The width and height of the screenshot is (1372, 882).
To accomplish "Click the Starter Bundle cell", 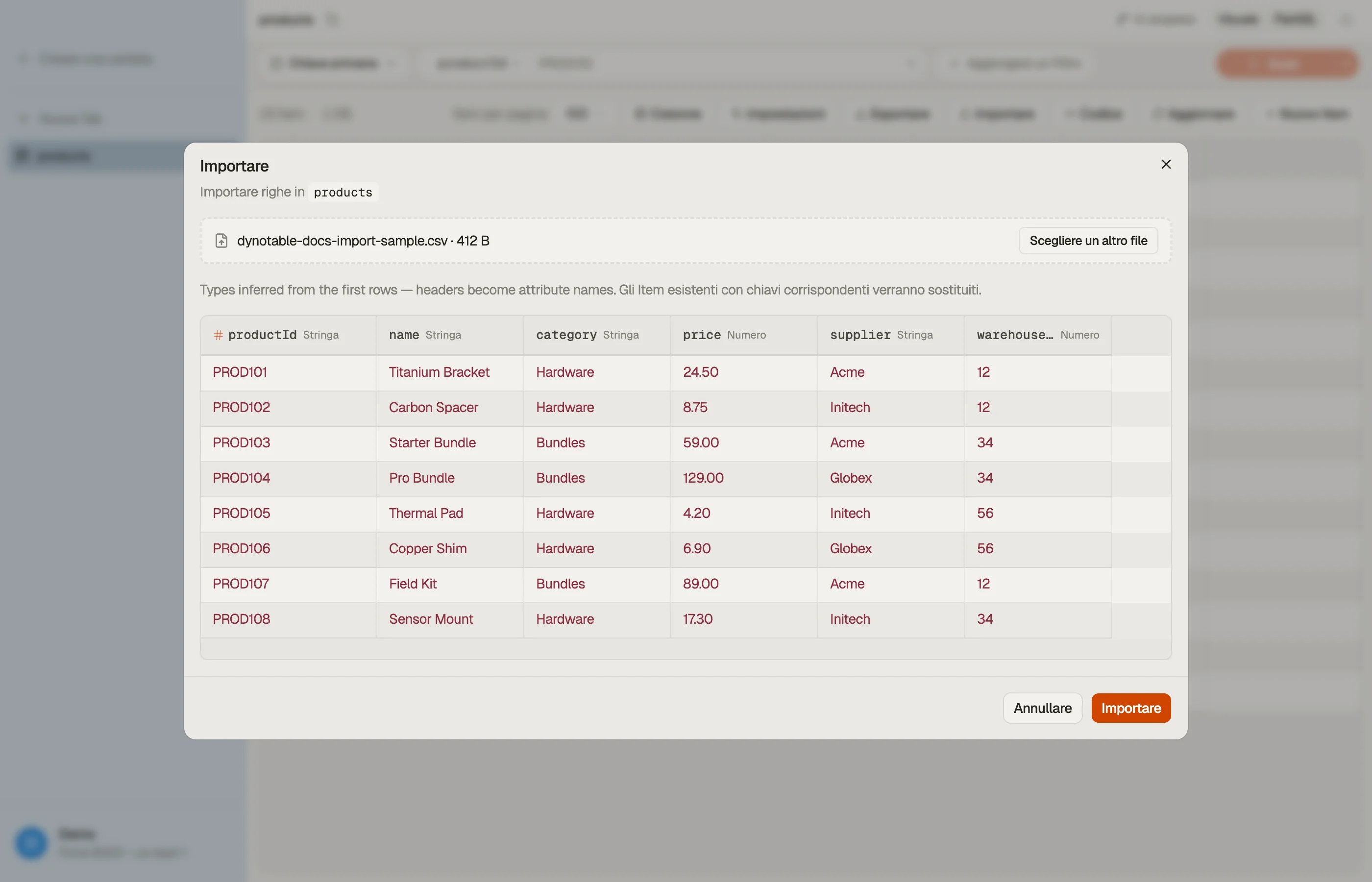I will point(449,443).
